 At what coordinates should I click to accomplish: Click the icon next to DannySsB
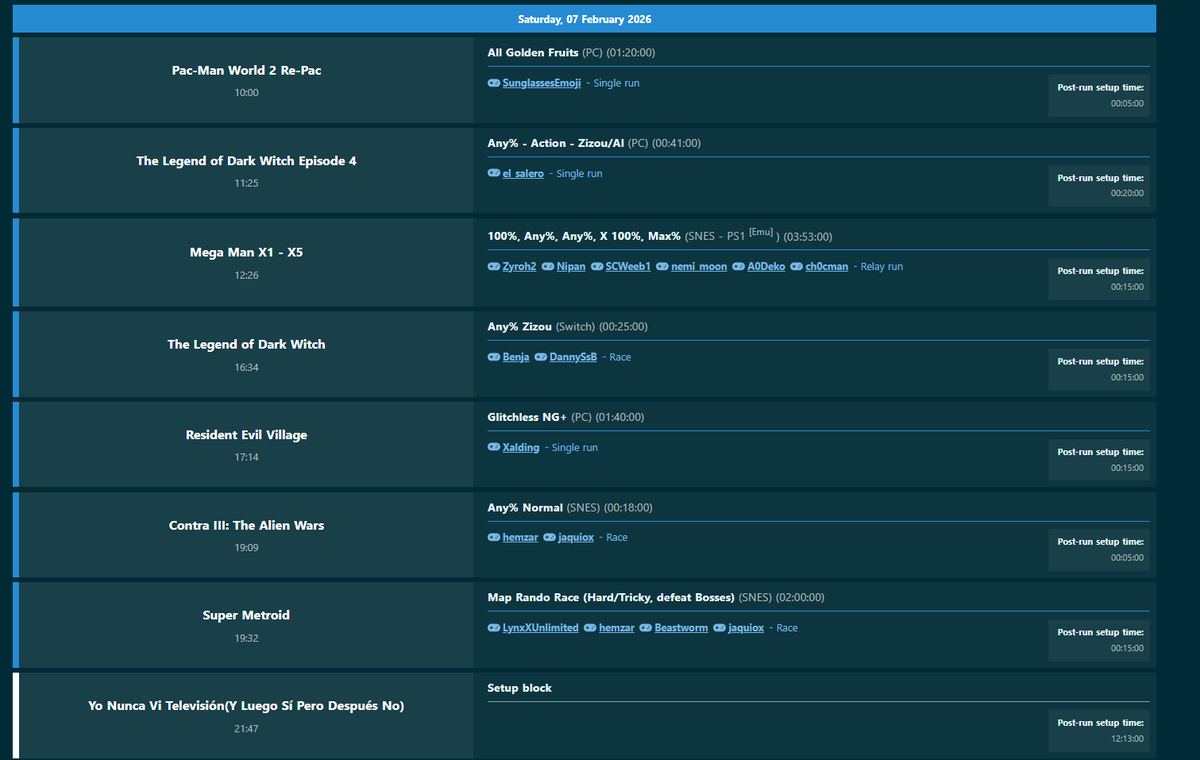tap(541, 357)
